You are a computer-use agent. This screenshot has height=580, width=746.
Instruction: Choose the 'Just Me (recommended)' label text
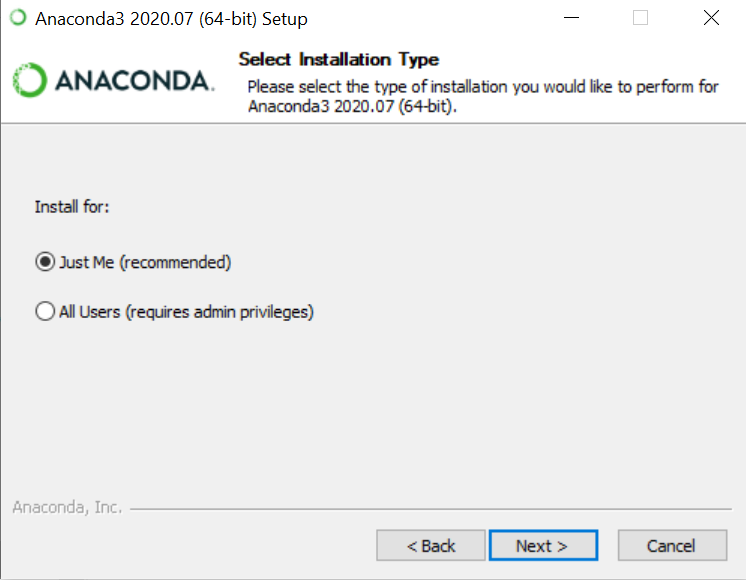coord(145,262)
